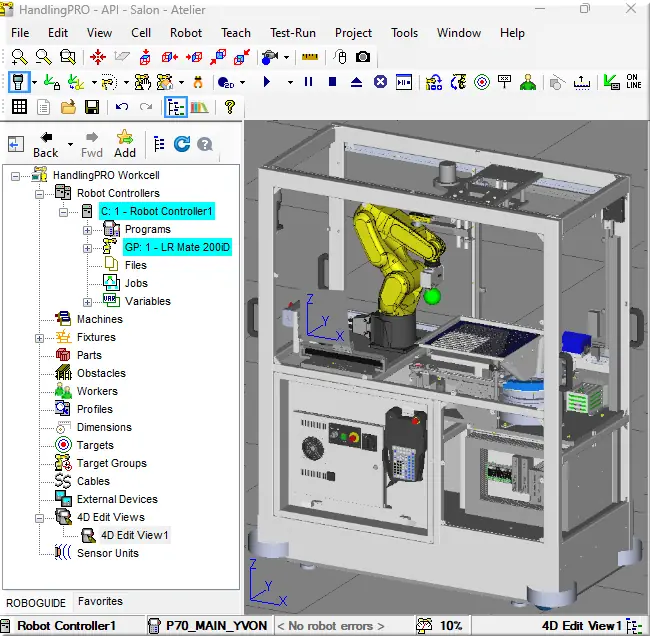Click the yellow Help question mark icon
The image size is (650, 636).
pos(230,107)
